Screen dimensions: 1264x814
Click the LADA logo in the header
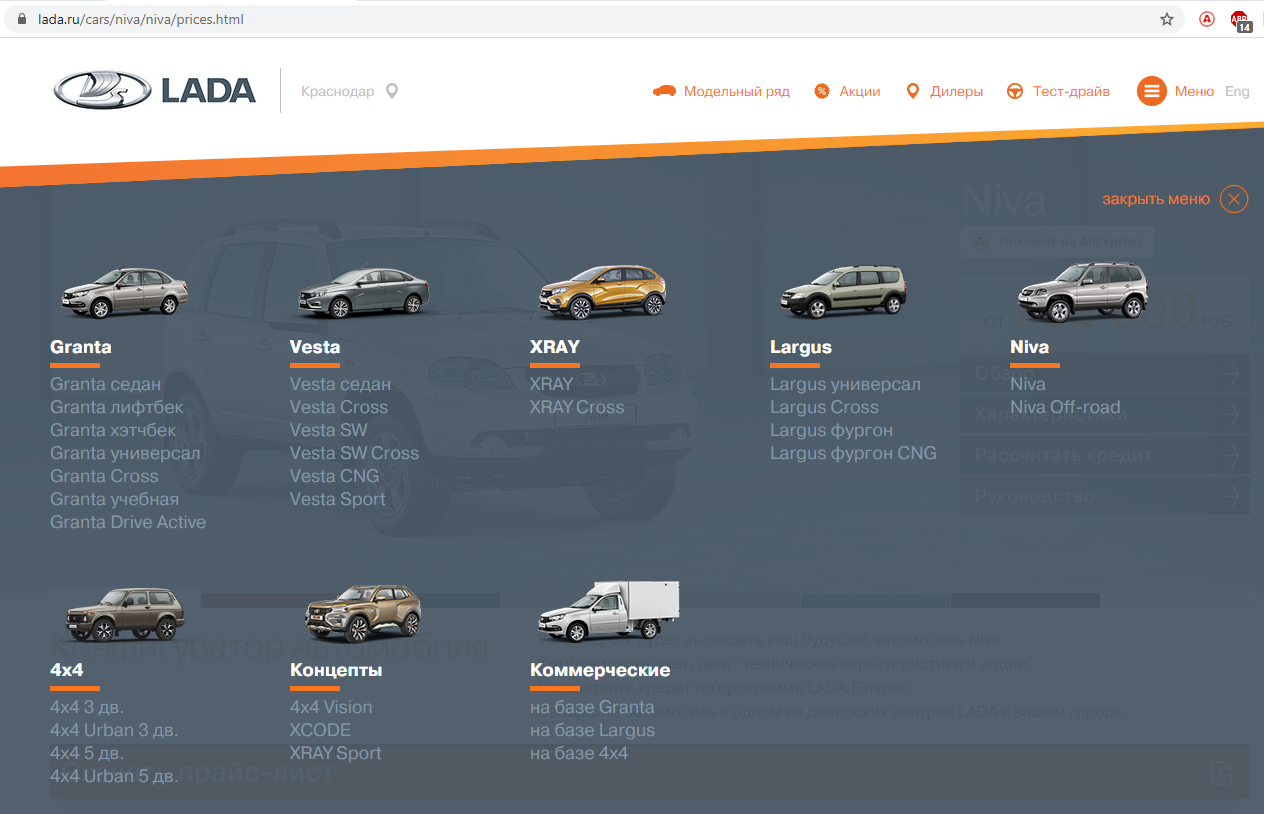[x=155, y=90]
